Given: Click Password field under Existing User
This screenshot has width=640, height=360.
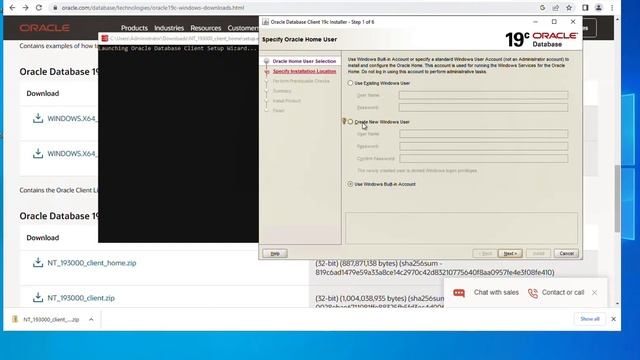Looking at the screenshot, I should 483,107.
